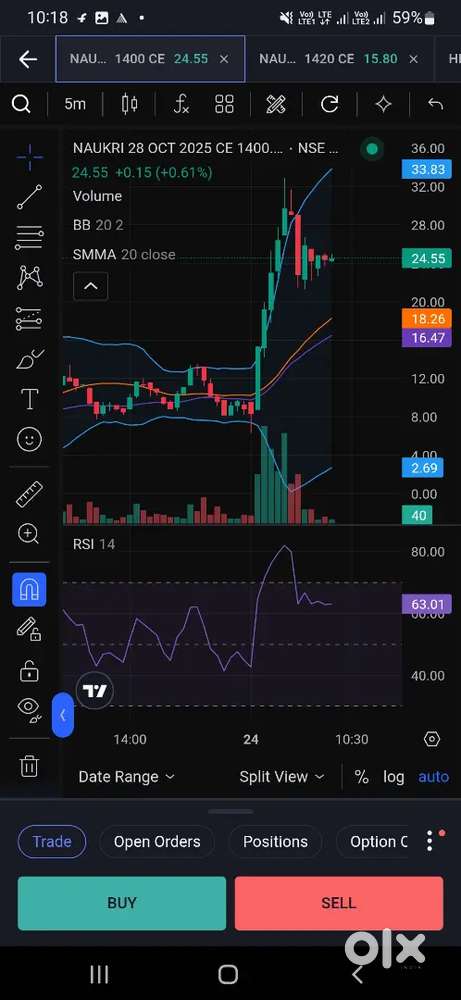Open the Date Range dropdown

click(126, 777)
